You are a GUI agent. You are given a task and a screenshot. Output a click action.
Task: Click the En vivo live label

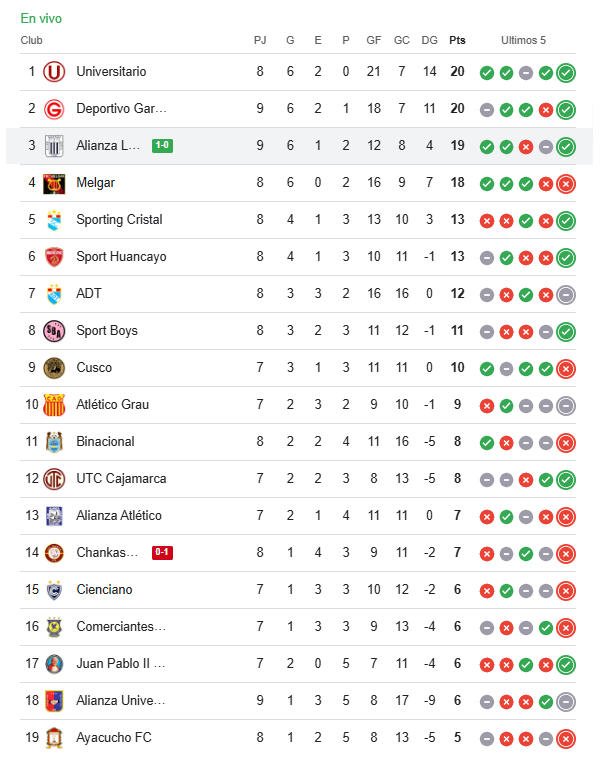(x=41, y=19)
